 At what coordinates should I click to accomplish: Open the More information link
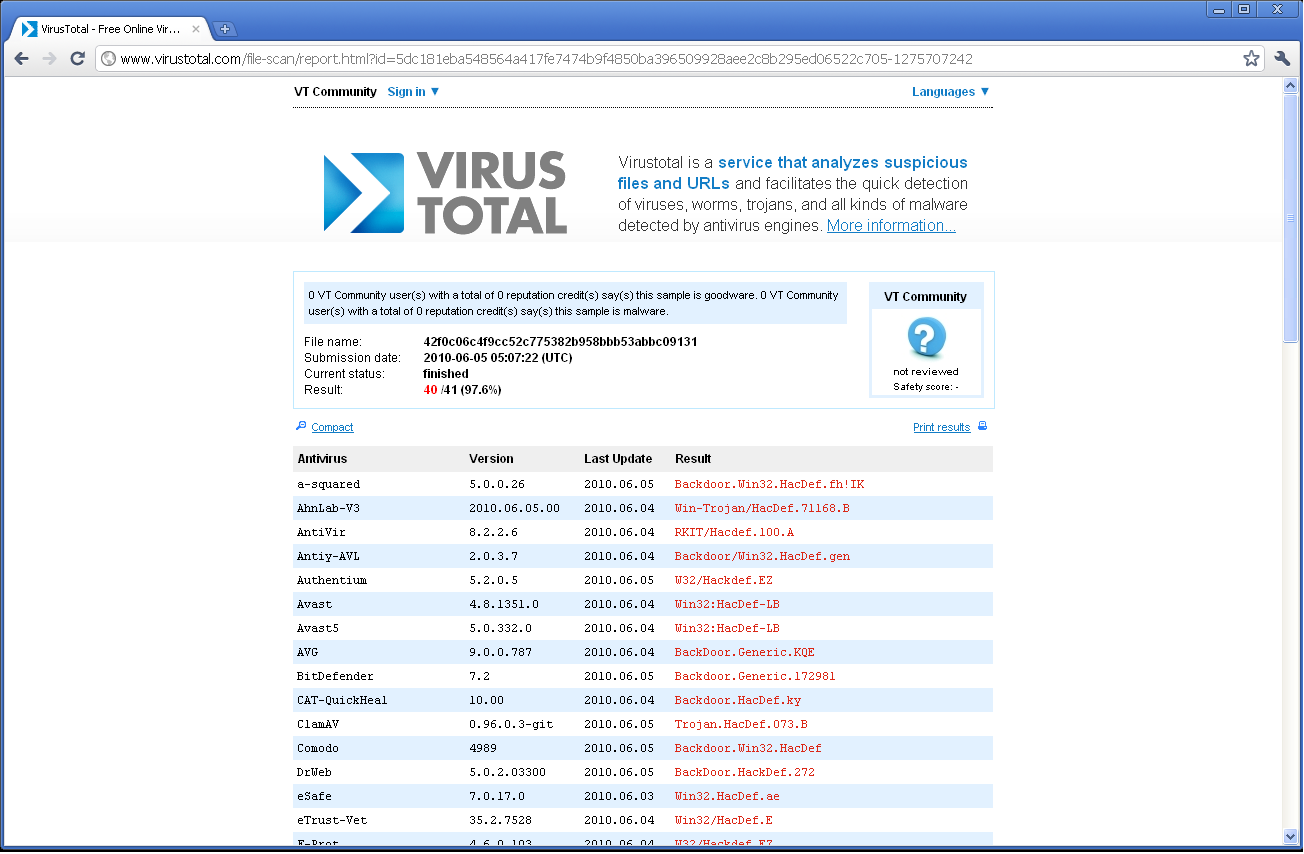click(x=890, y=226)
